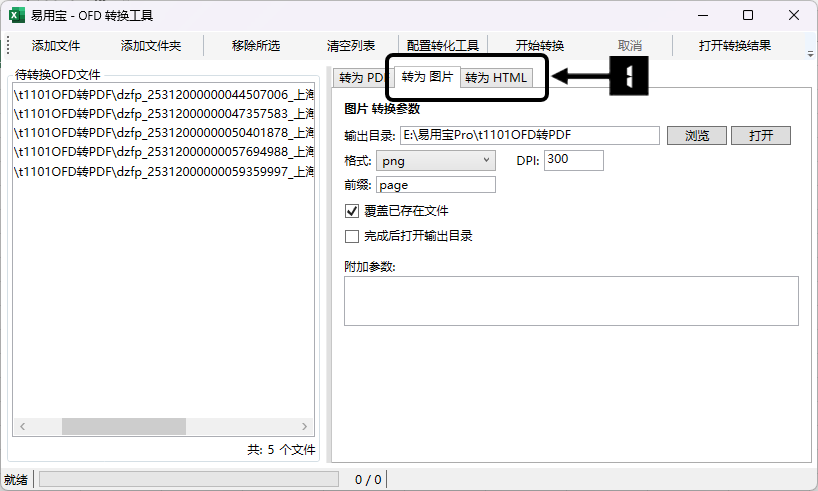Click the 前缀 page text field
The height and width of the screenshot is (491, 818).
(435, 185)
